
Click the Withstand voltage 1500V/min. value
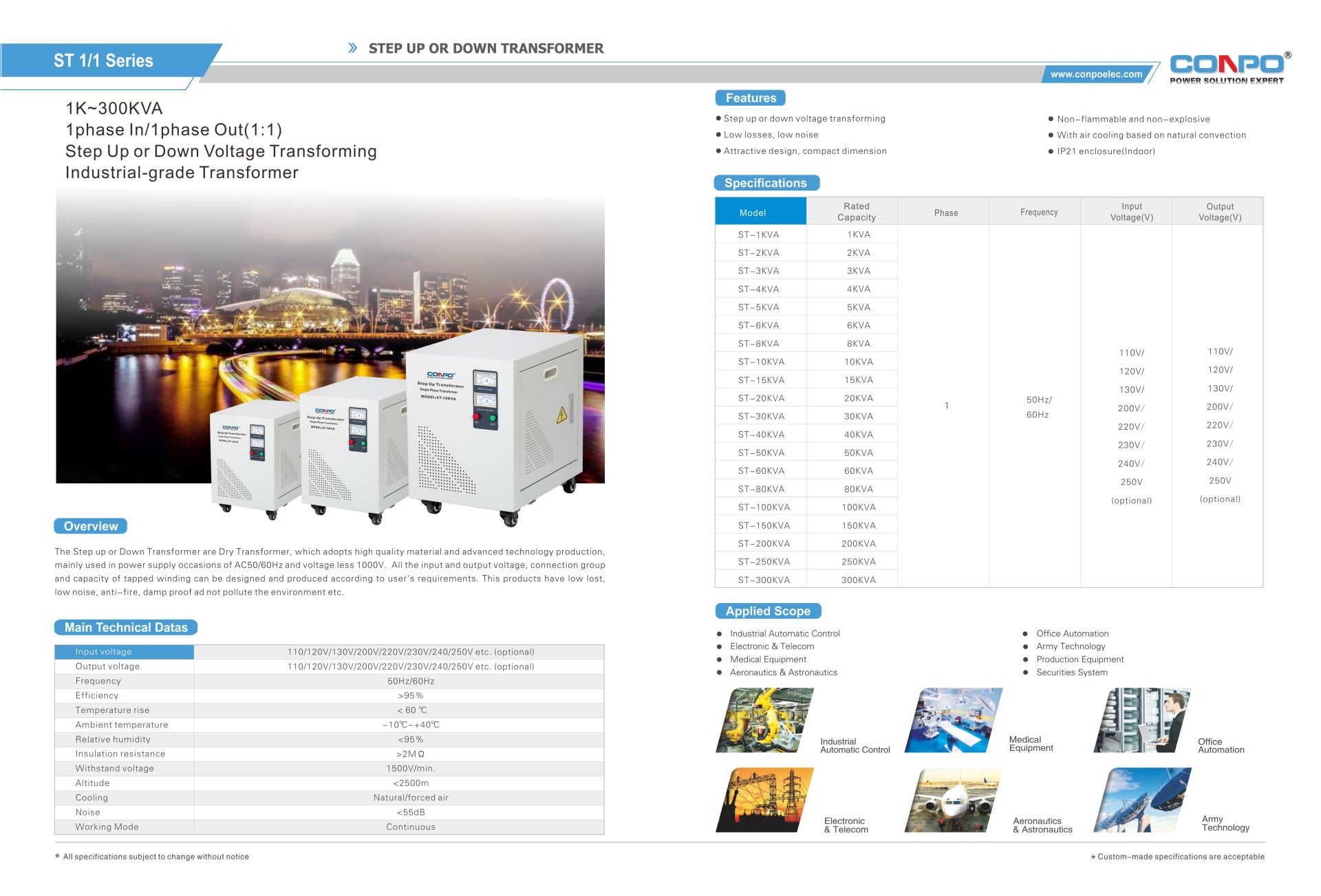pos(411,769)
